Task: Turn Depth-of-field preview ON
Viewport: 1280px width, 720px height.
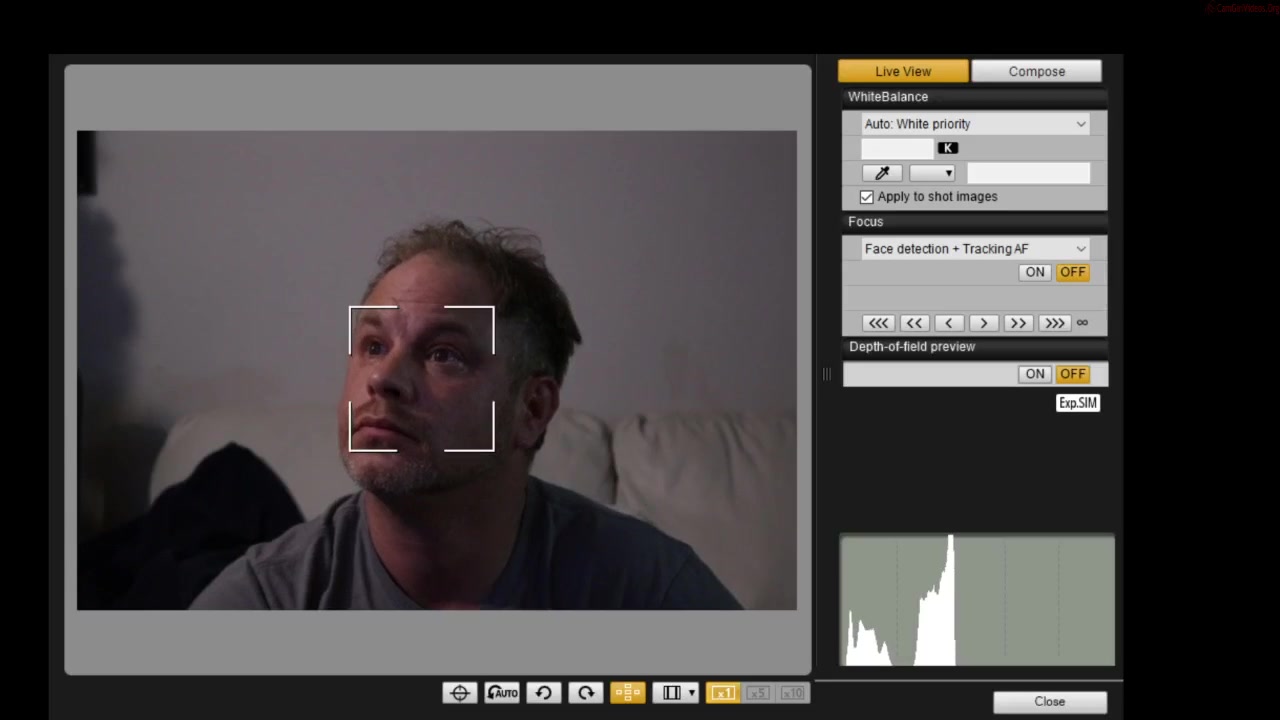Action: 1035,374
